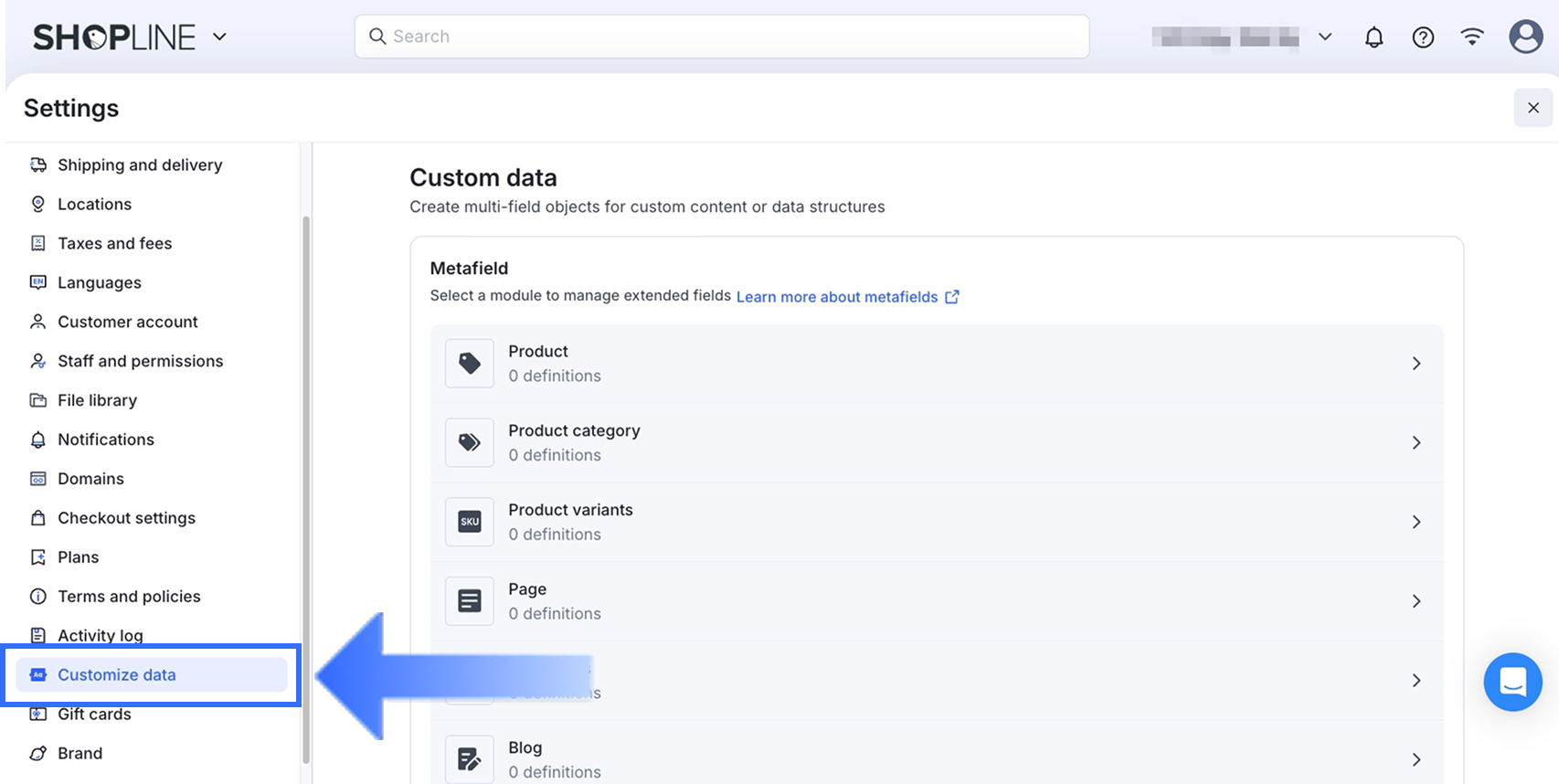Image resolution: width=1559 pixels, height=784 pixels.
Task: Expand the SHOPLINE logo dropdown arrow
Action: pos(219,37)
